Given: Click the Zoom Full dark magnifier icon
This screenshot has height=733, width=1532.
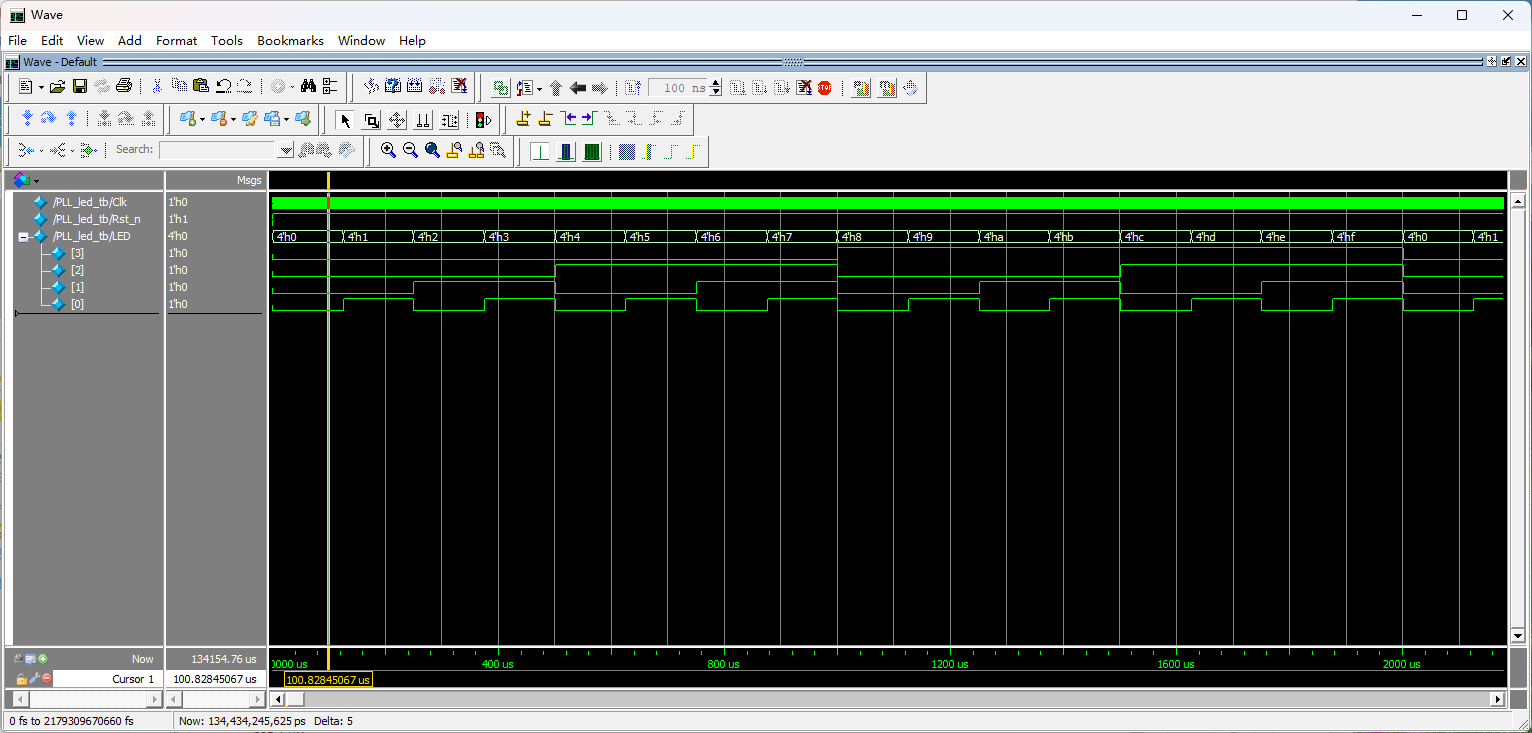Looking at the screenshot, I should [x=432, y=150].
